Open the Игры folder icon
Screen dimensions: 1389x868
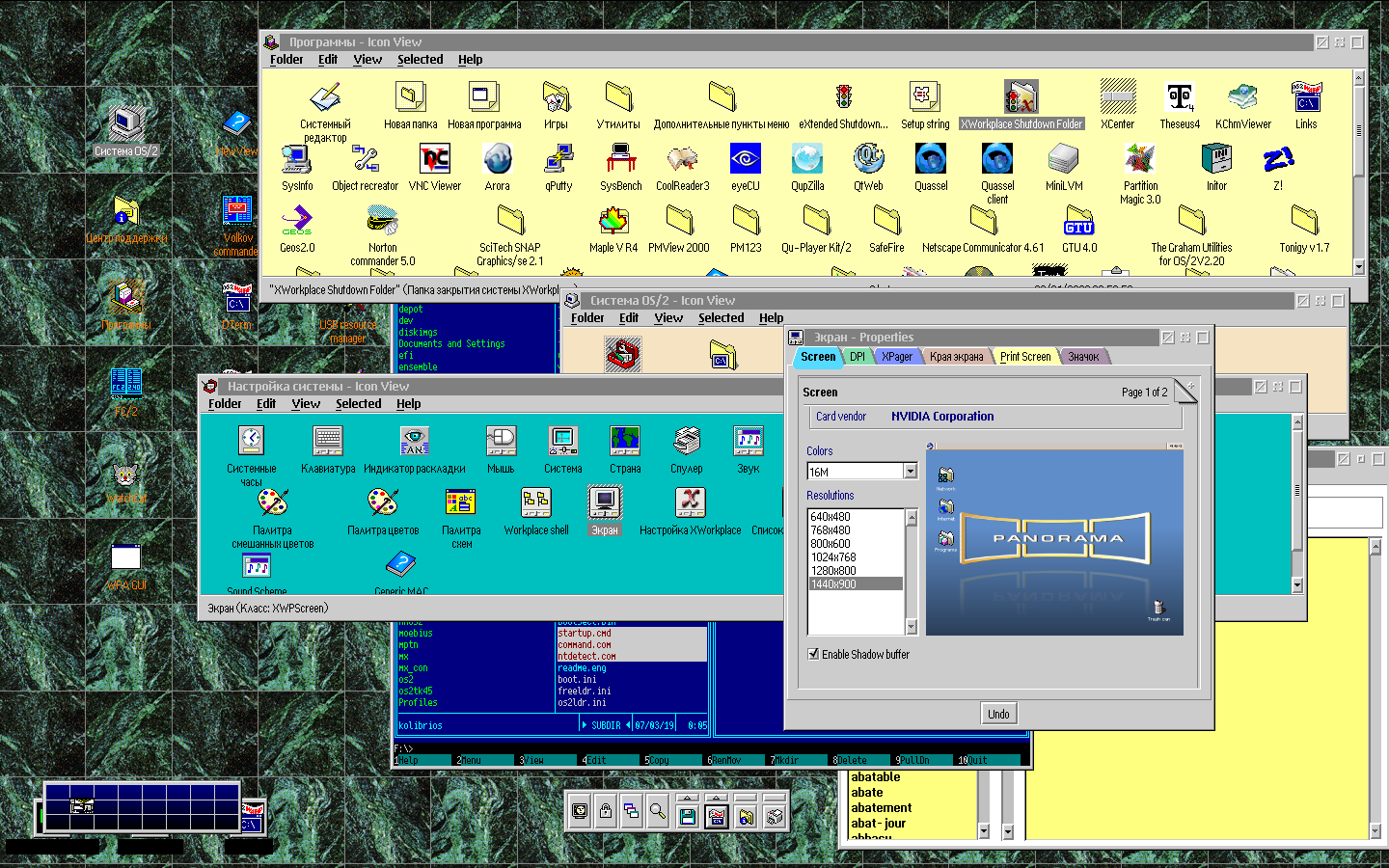click(556, 97)
